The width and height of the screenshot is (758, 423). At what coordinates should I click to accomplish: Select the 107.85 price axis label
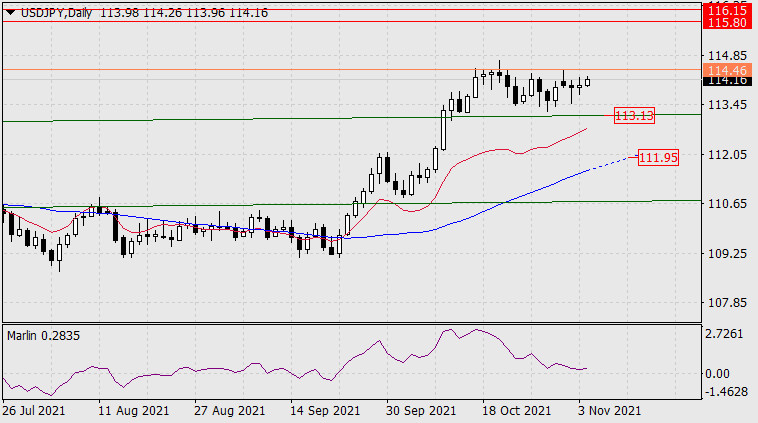[x=727, y=303]
